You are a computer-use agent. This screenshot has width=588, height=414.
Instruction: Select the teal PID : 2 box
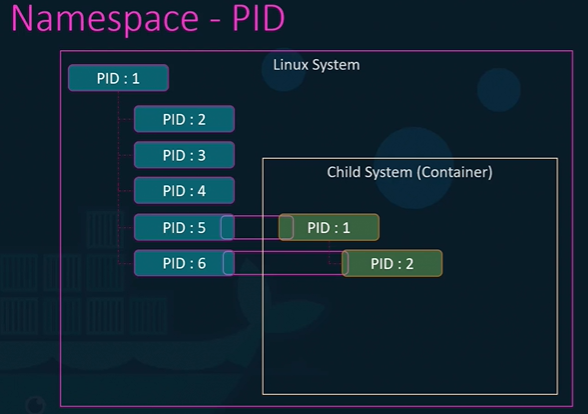(x=184, y=119)
